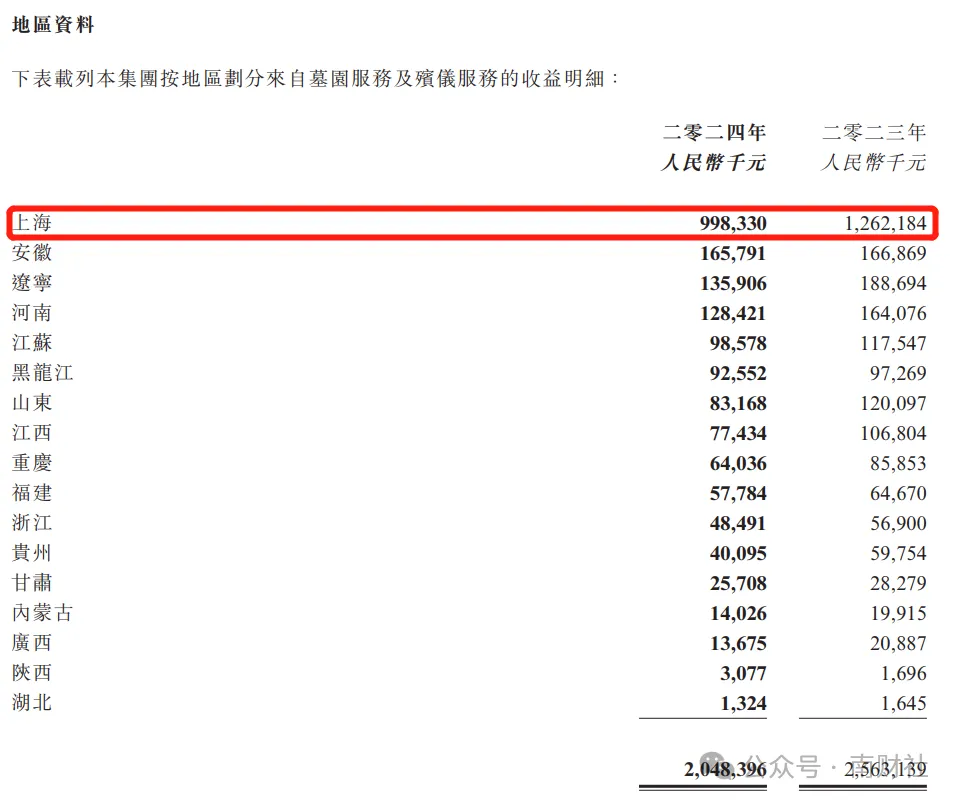Click the 黑龍江 row label

pyautogui.click(x=42, y=373)
